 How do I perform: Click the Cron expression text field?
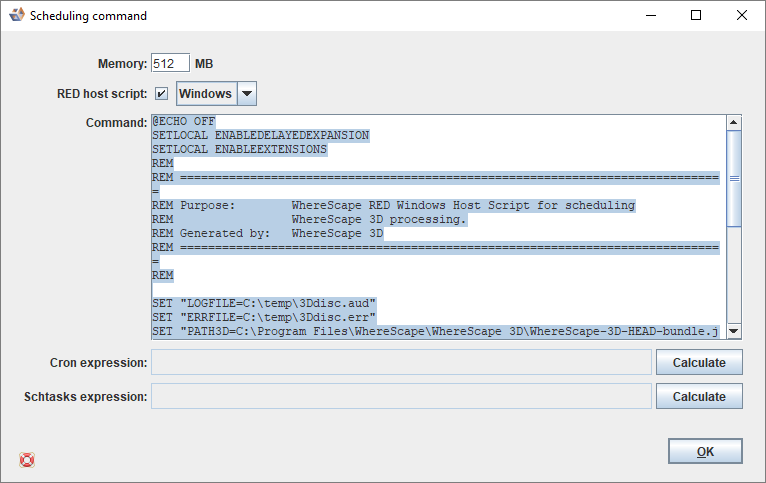click(401, 362)
